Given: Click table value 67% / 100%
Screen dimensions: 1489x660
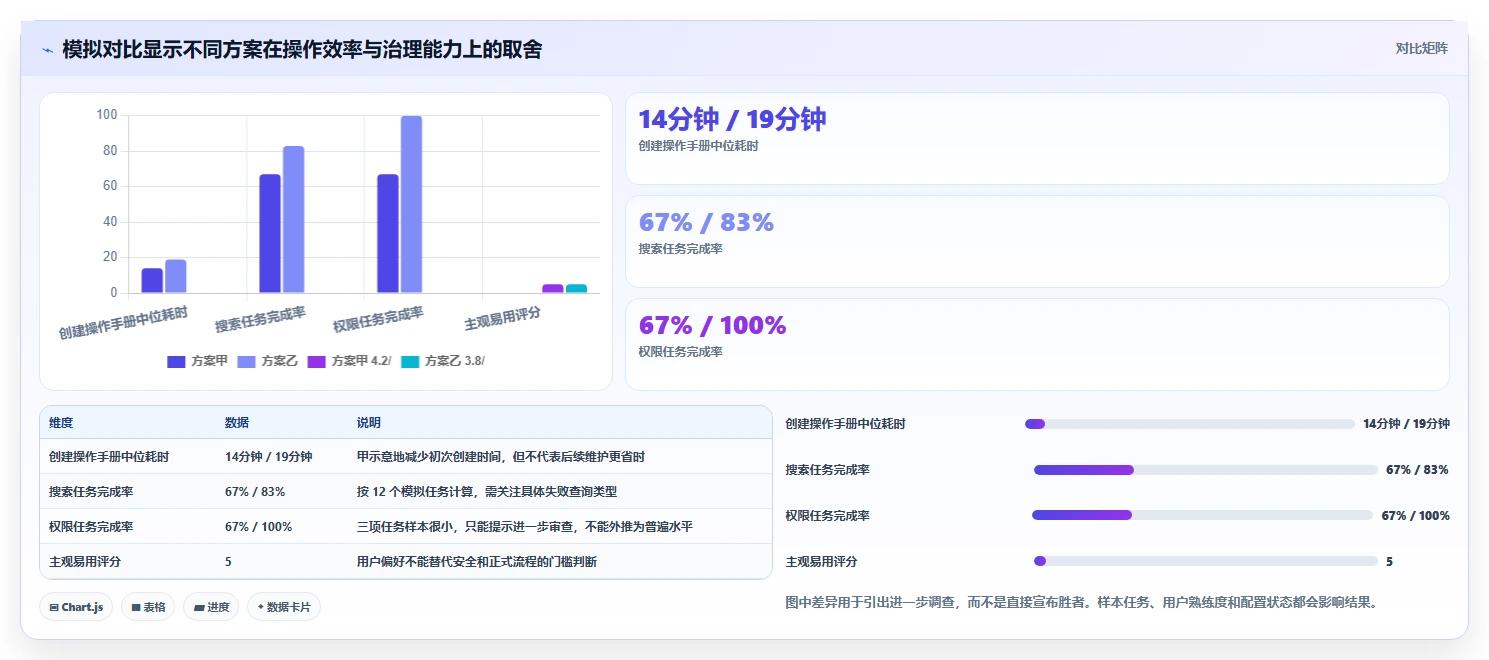Looking at the screenshot, I should [x=258, y=526].
